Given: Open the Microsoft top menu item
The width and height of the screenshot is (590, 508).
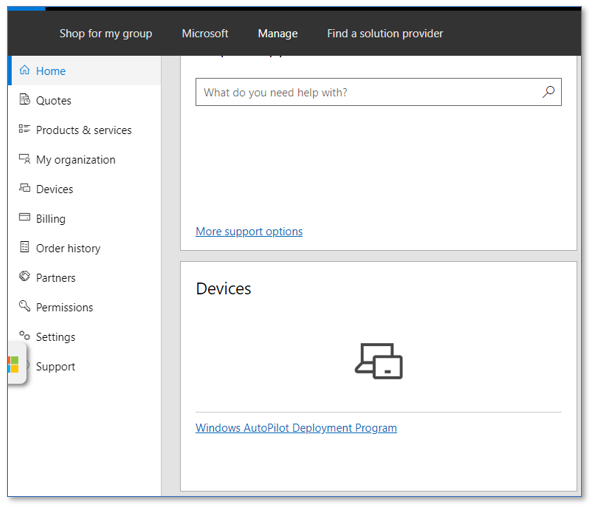Looking at the screenshot, I should [x=205, y=33].
